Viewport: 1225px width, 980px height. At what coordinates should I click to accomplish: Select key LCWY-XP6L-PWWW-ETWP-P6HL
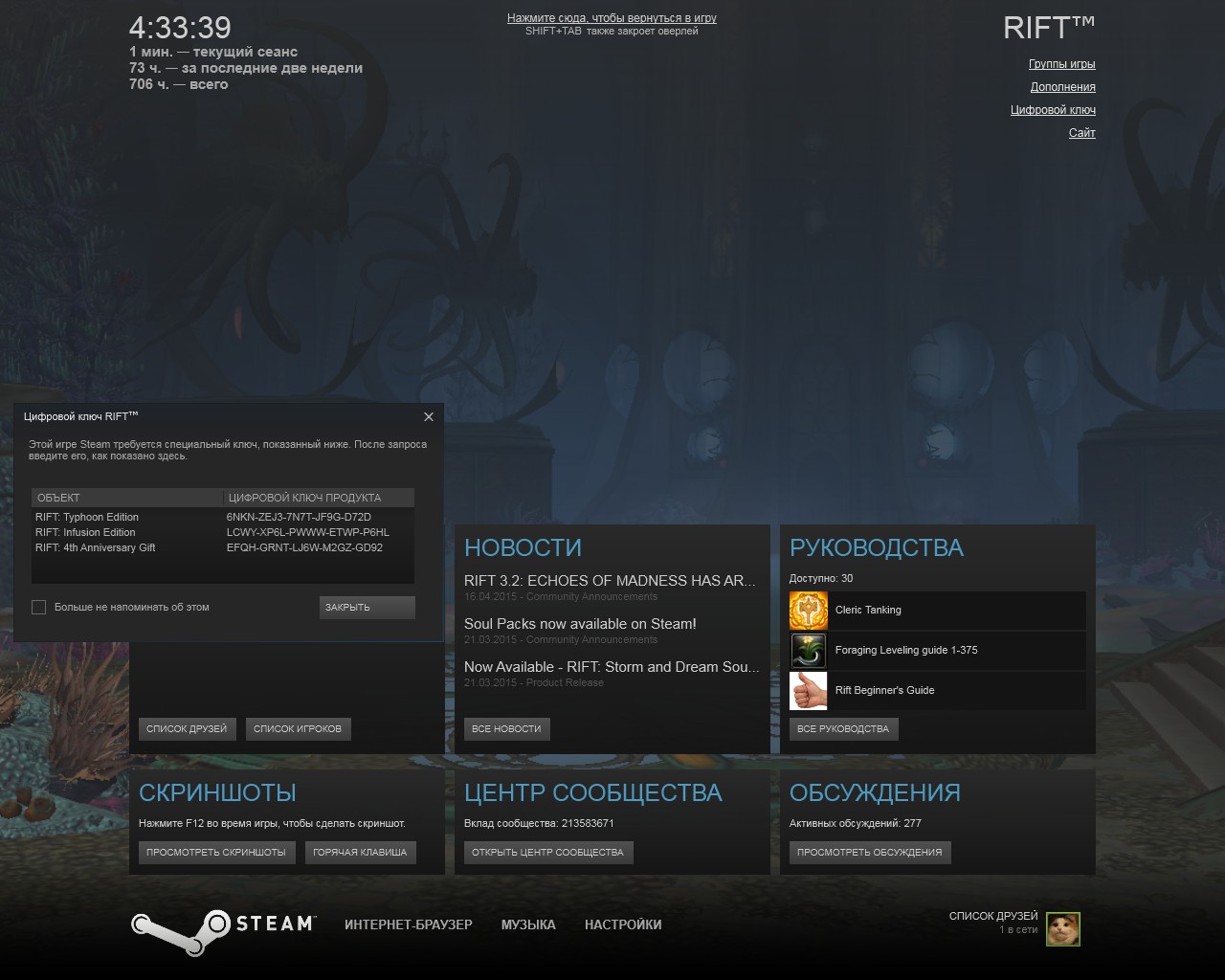308,532
